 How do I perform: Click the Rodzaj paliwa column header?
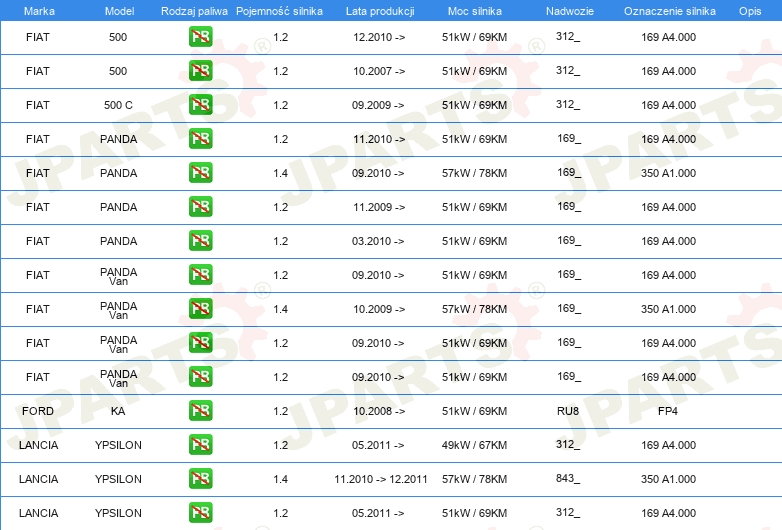pos(194,11)
